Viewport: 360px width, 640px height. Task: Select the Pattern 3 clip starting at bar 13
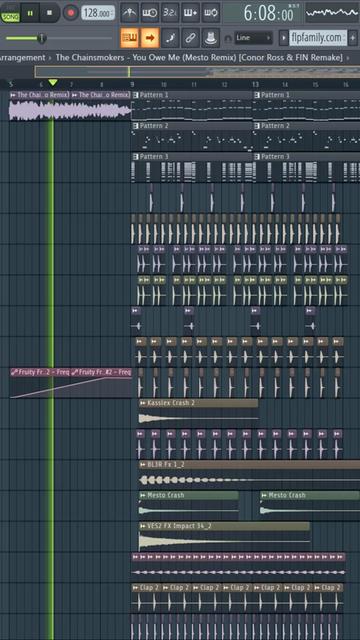coord(307,167)
